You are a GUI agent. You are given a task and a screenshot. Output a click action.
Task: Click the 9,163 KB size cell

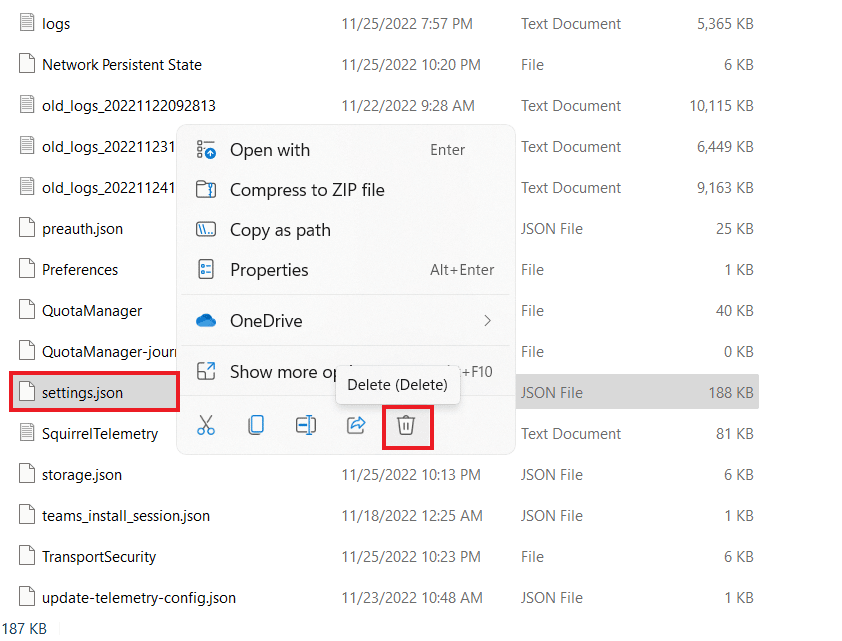pos(725,188)
